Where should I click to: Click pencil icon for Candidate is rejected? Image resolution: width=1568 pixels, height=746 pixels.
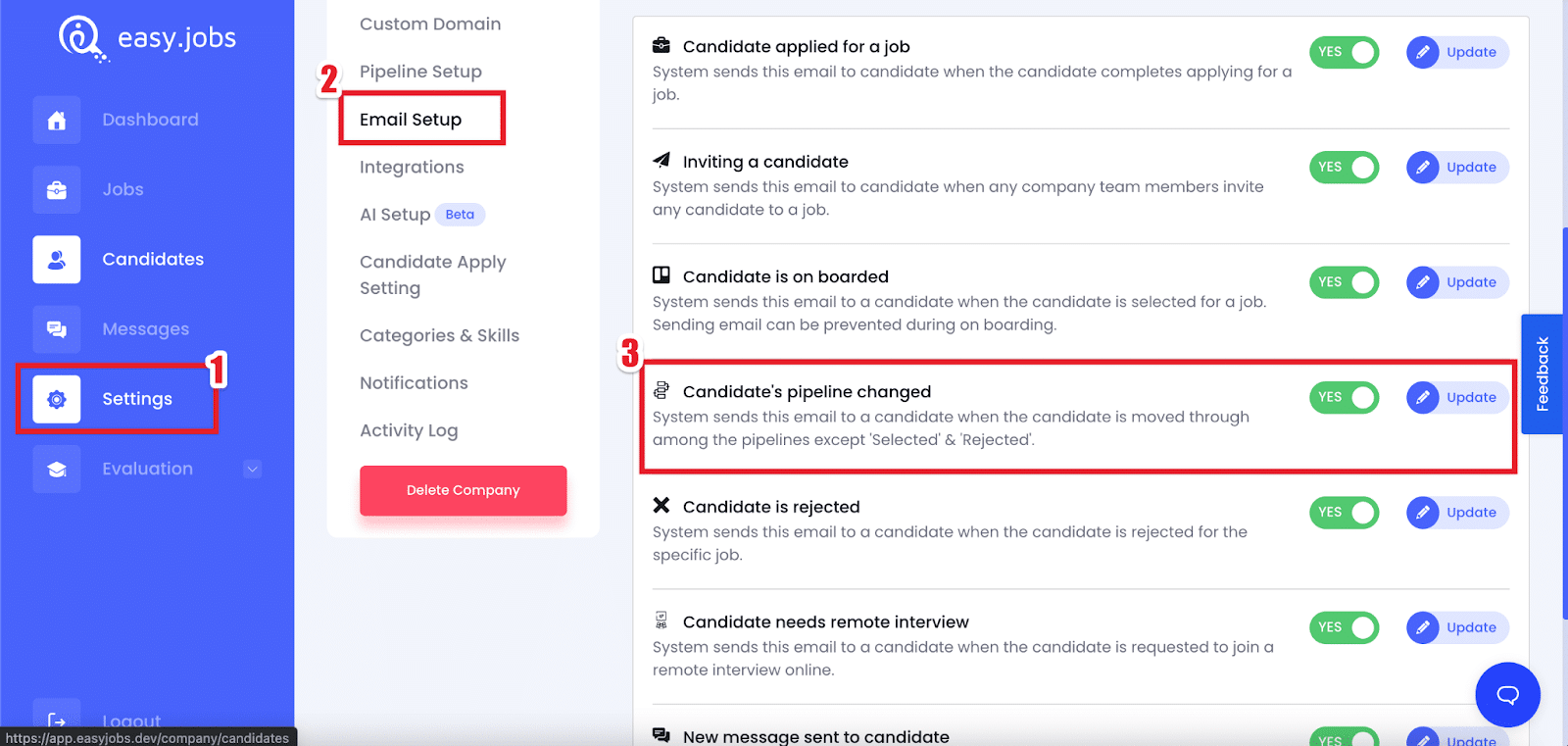coord(1423,513)
